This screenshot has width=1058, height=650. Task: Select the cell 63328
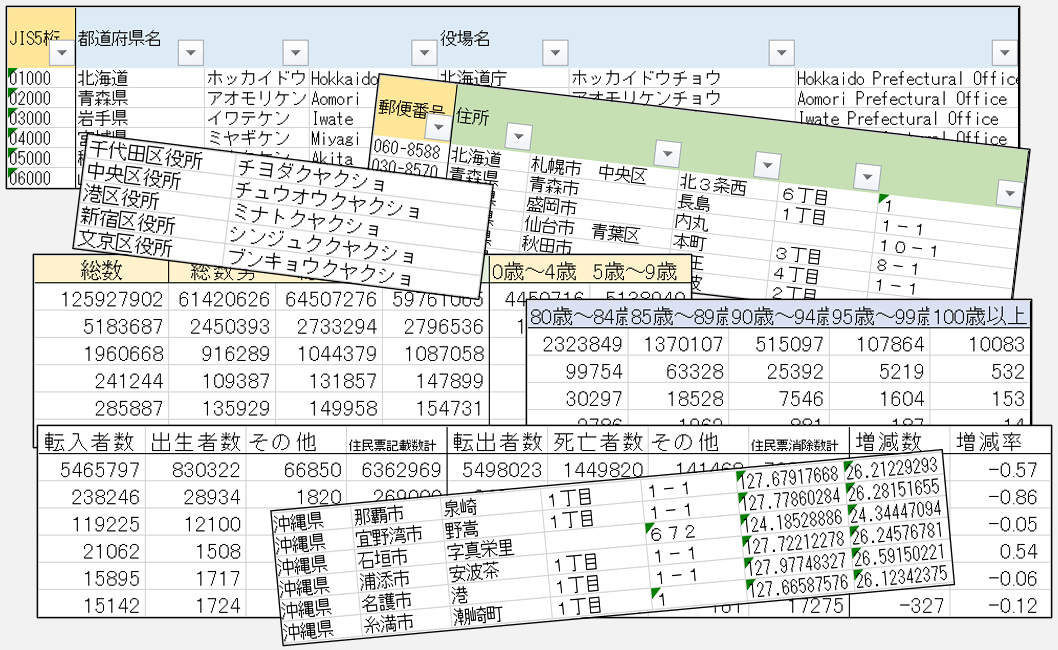click(694, 371)
